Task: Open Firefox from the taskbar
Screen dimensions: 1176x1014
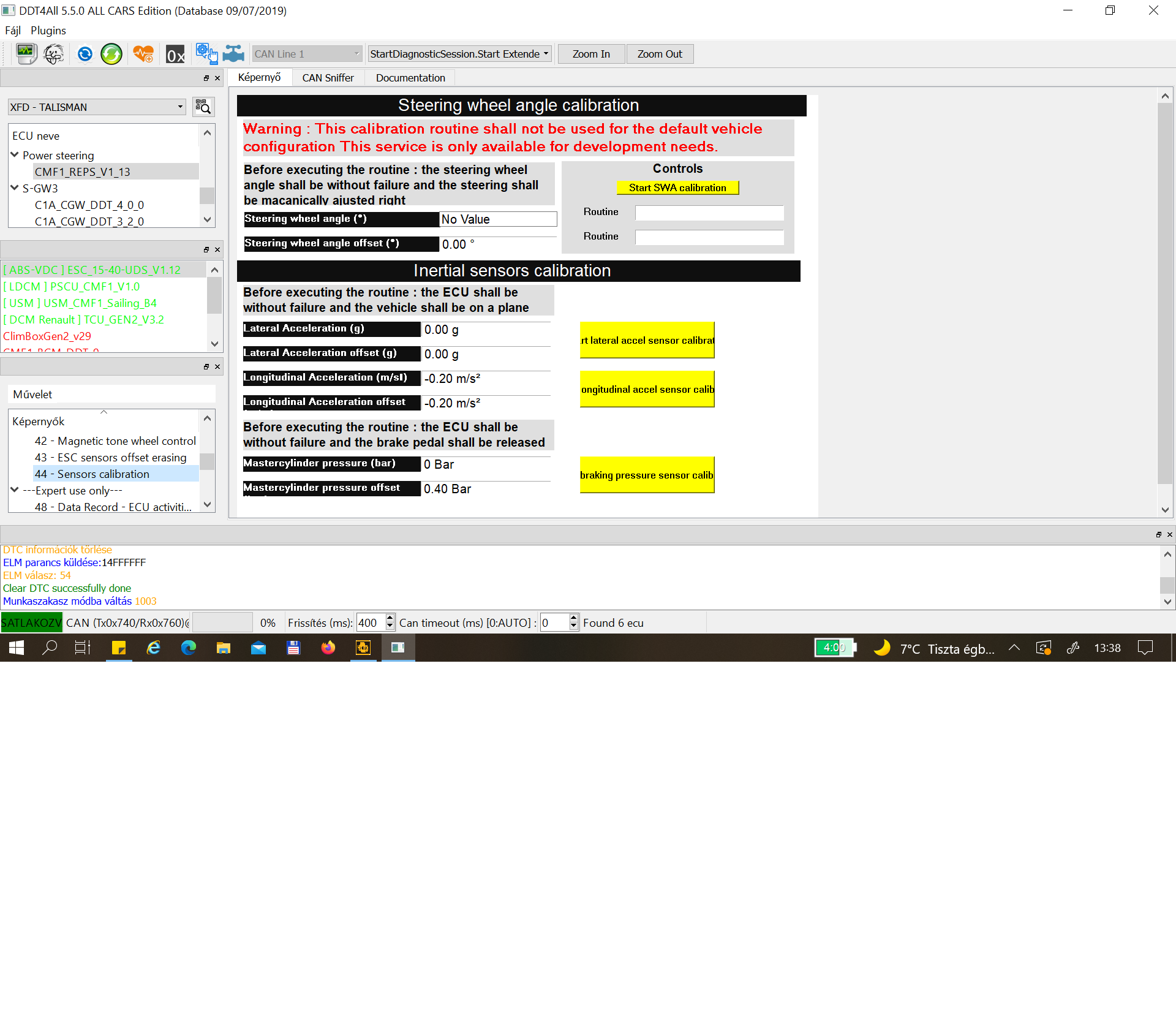Action: (x=328, y=648)
